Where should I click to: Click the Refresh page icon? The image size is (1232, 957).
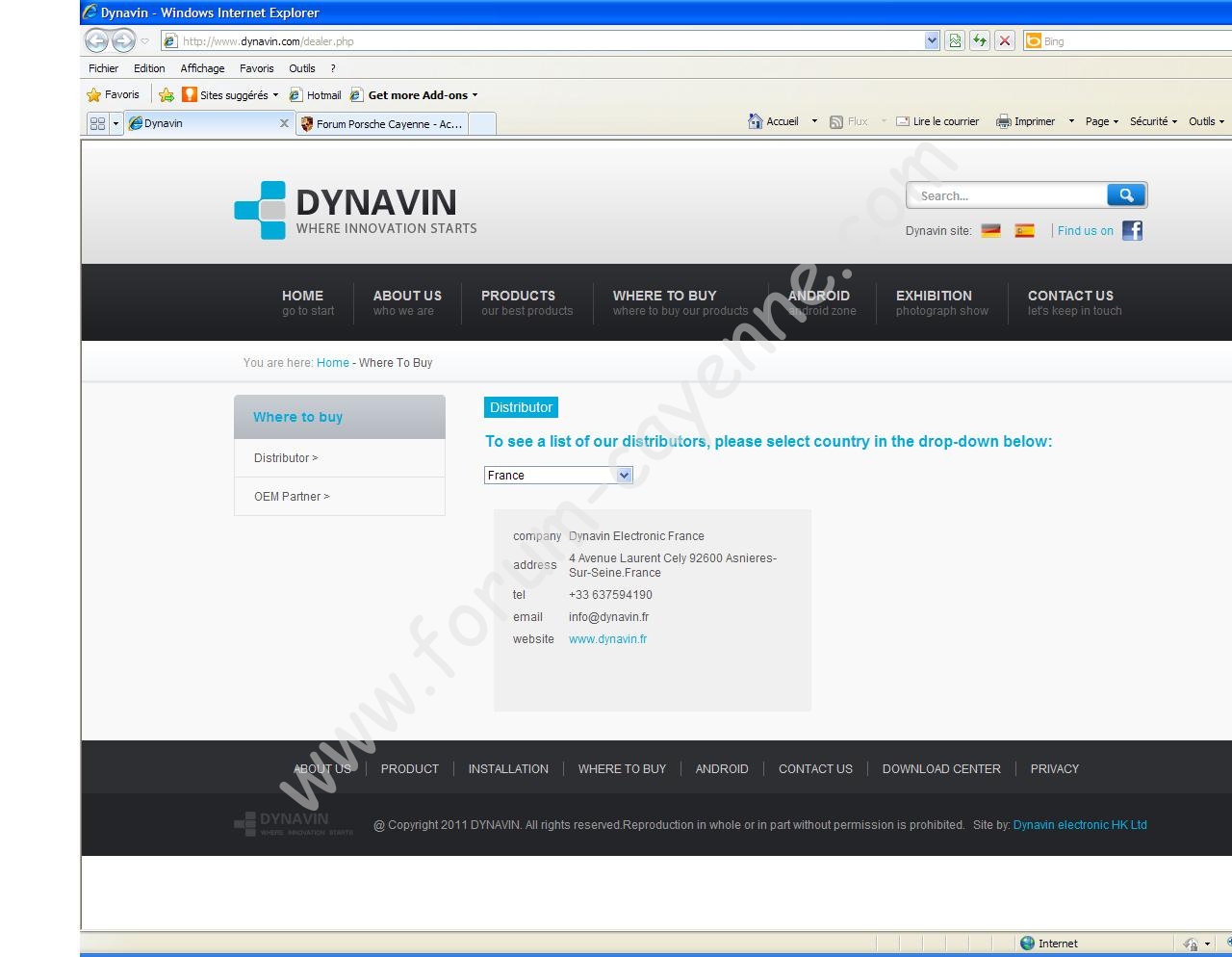[979, 40]
